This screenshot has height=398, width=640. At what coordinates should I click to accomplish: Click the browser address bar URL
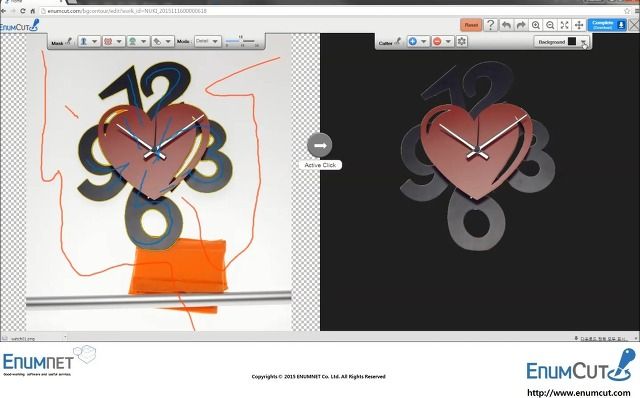point(127,11)
